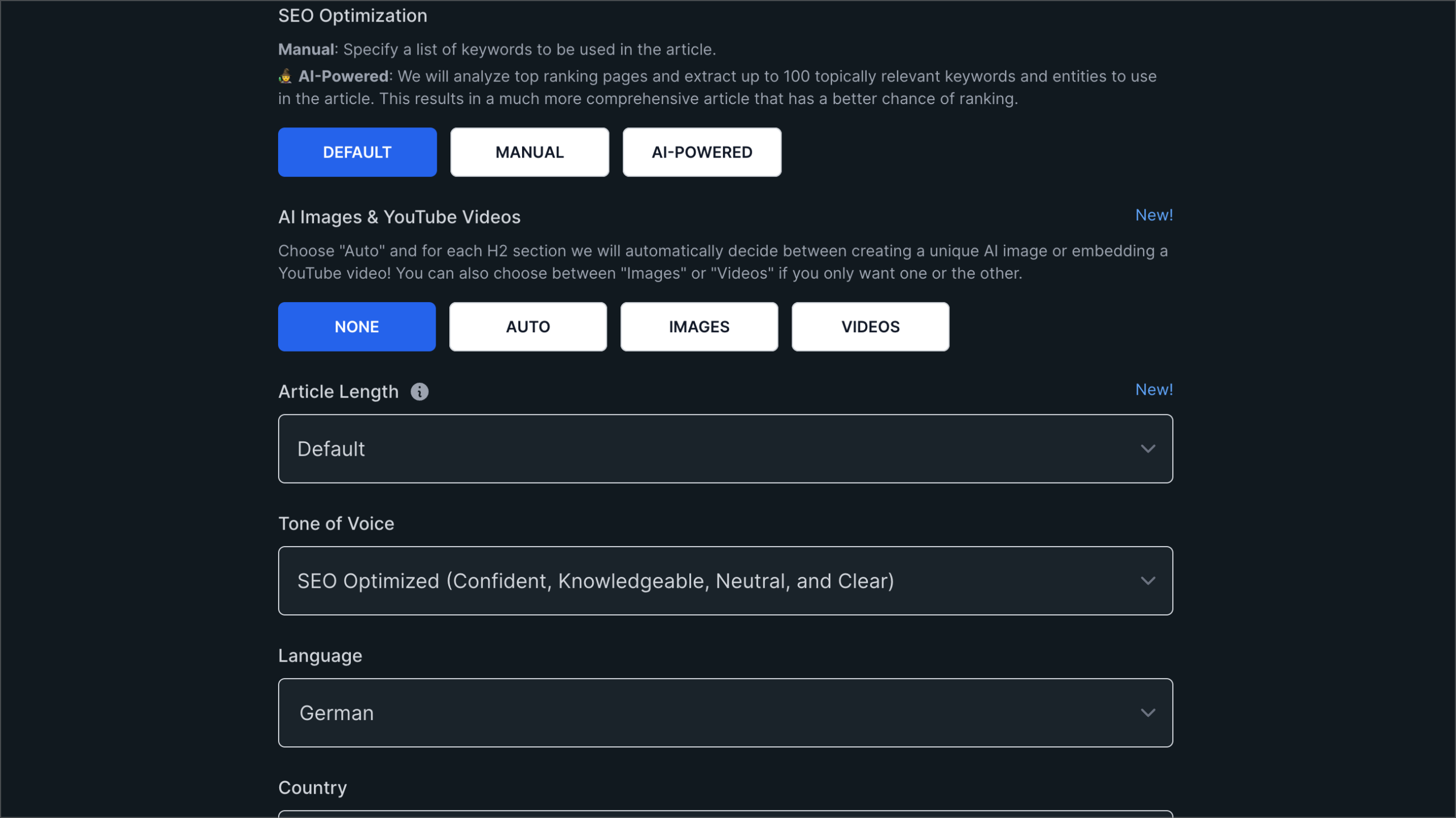Click the Language dropdown chevron arrow
Viewport: 1456px width, 818px height.
pos(1148,713)
